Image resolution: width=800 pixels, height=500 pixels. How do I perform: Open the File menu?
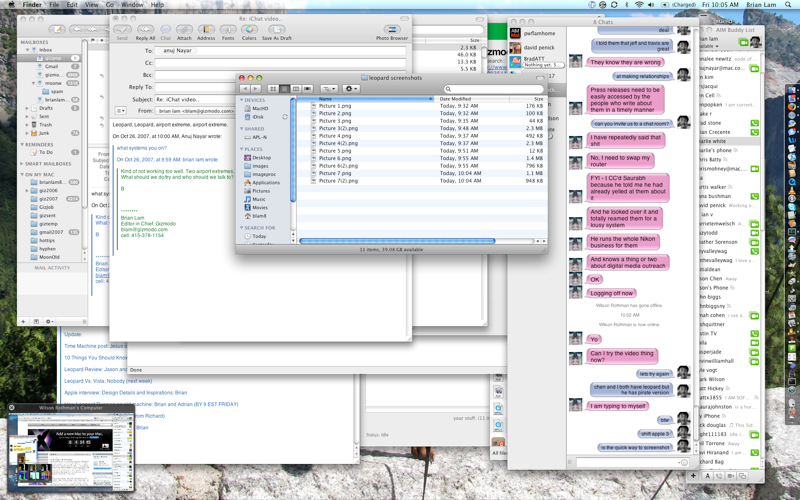point(54,5)
